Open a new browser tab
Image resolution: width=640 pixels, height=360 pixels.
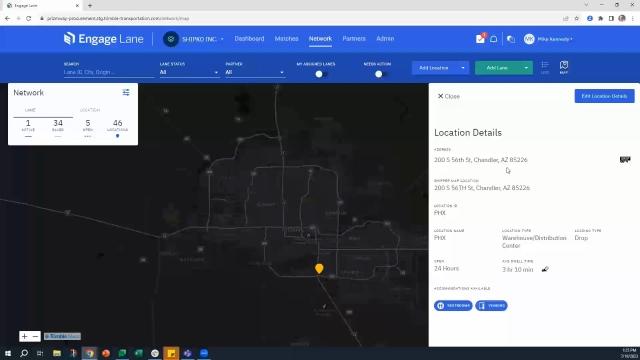coord(90,6)
